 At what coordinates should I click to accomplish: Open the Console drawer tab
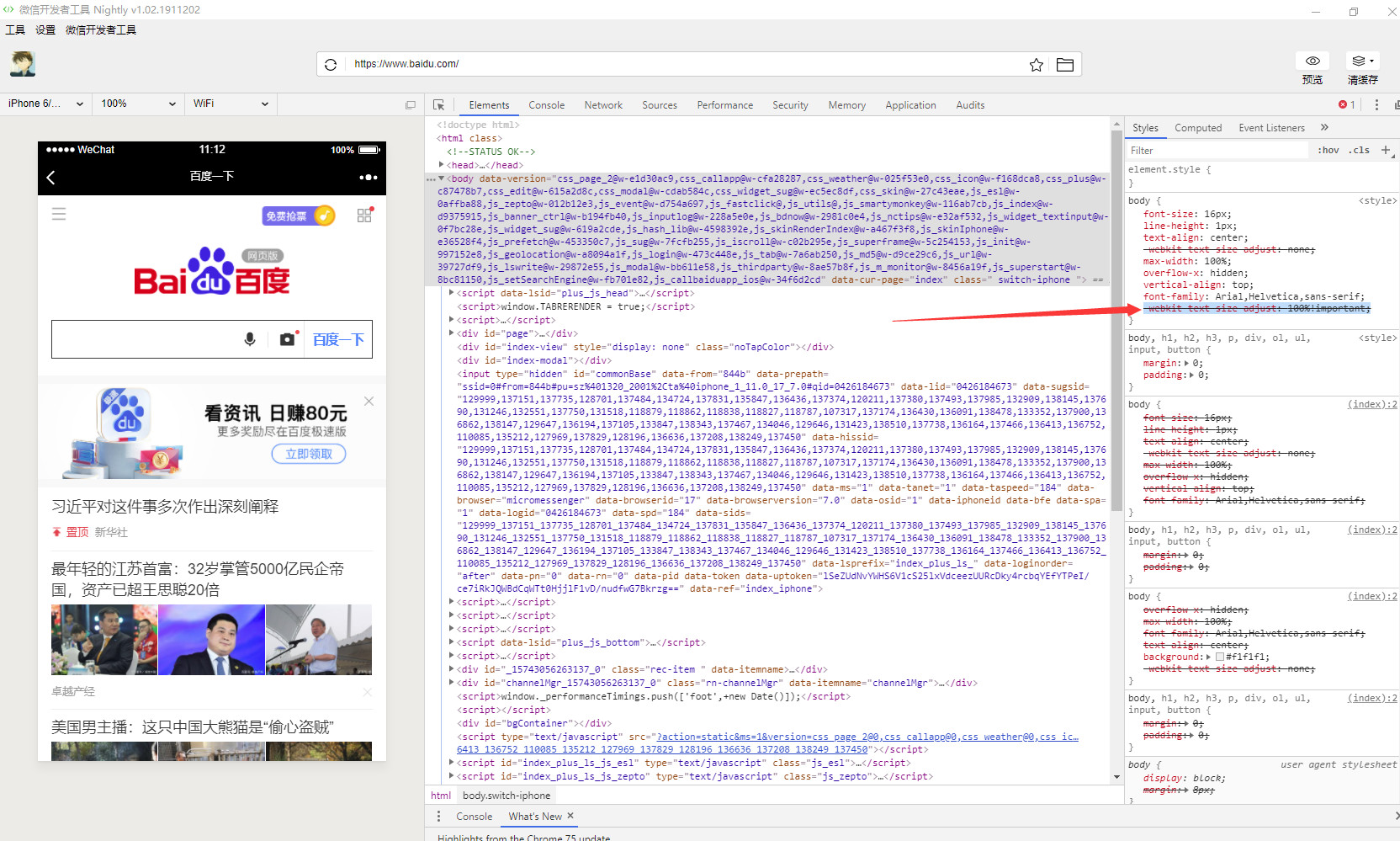(x=475, y=817)
